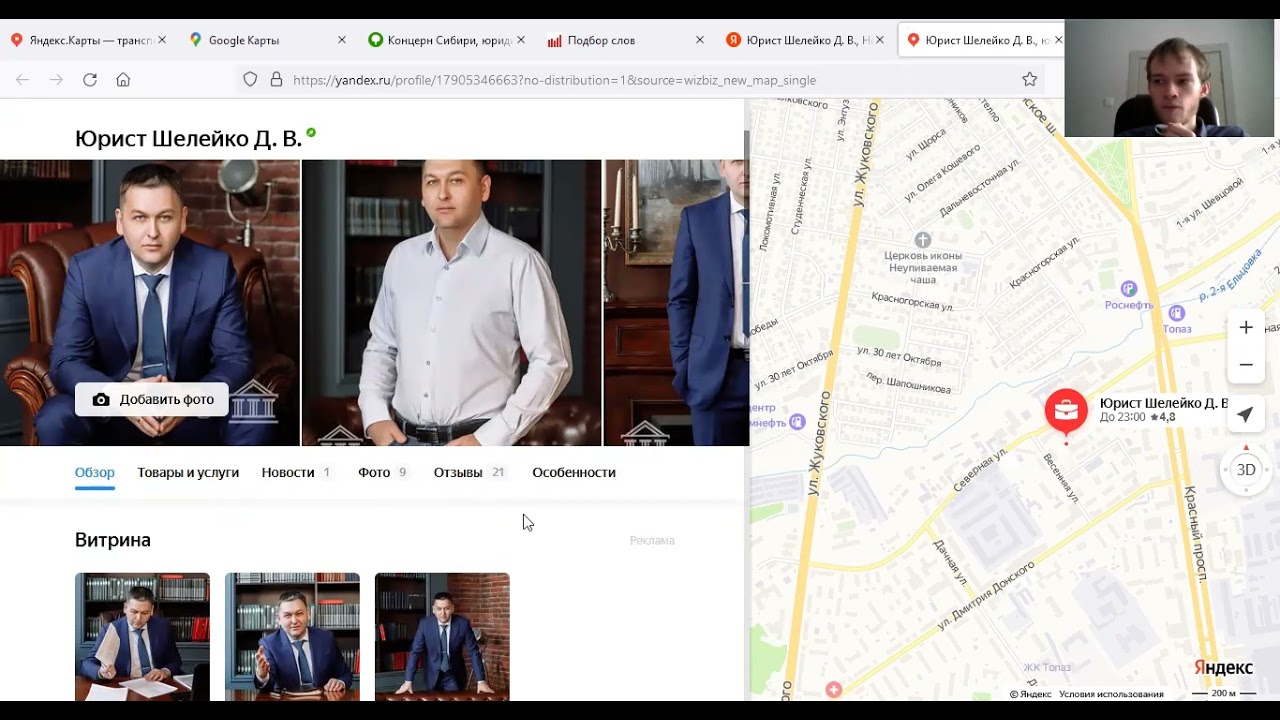Click the Центр Роснефть marker by ул. Жуковского

click(797, 423)
